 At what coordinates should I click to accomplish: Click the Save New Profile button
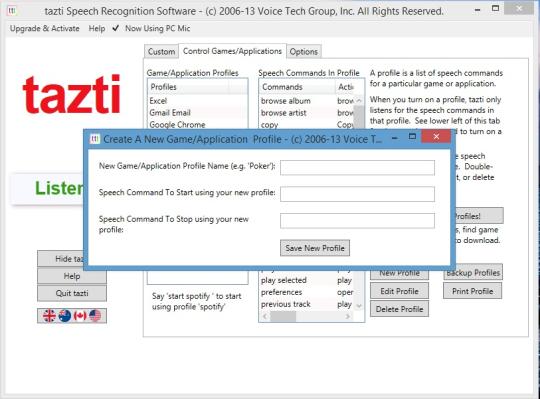point(315,248)
